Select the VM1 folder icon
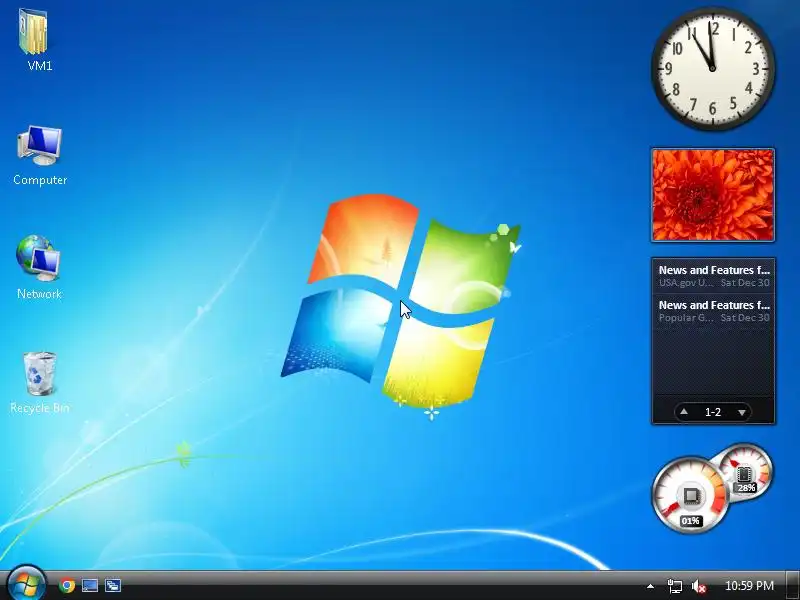800x600 pixels. (x=36, y=39)
